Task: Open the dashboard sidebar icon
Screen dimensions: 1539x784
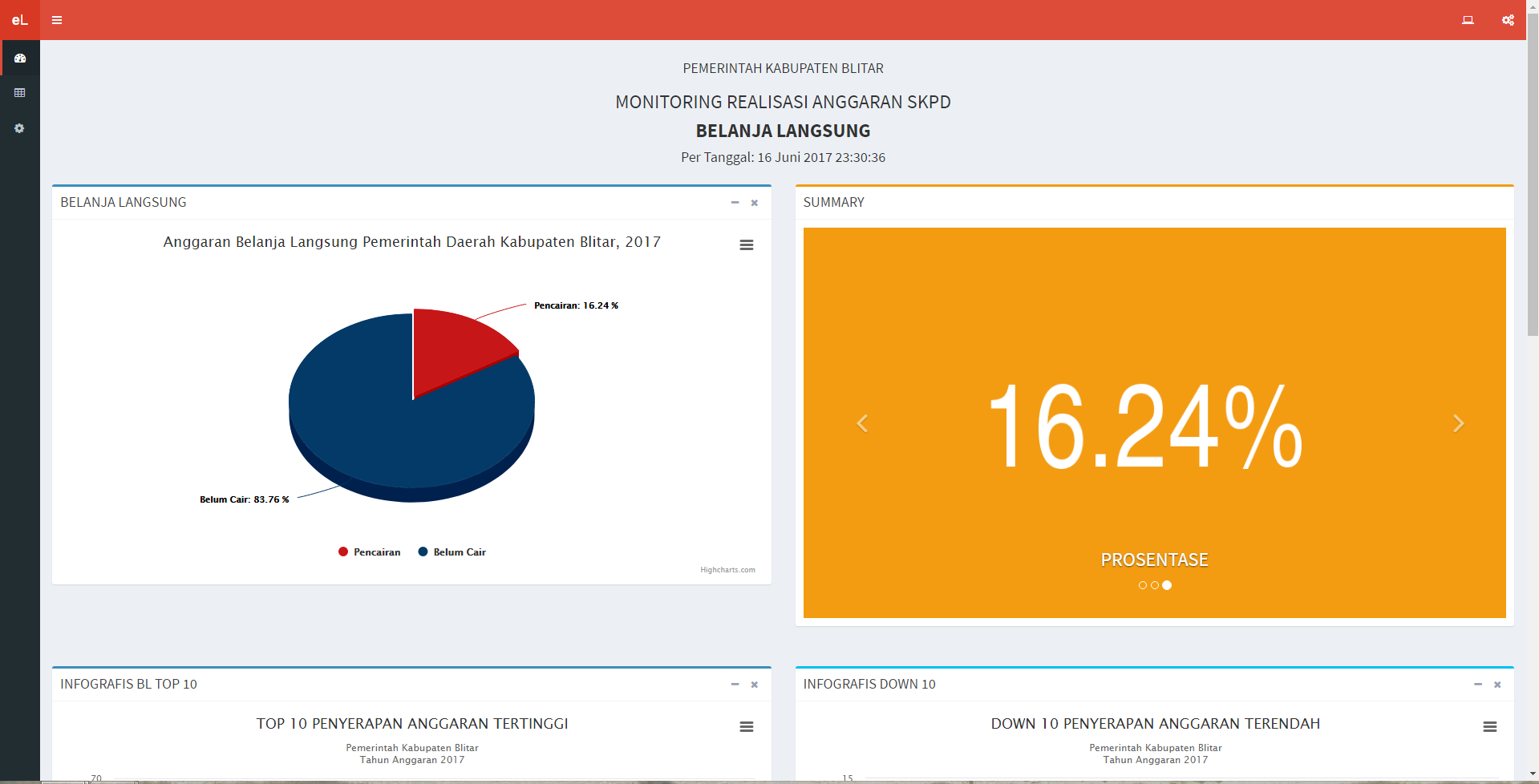Action: click(20, 59)
